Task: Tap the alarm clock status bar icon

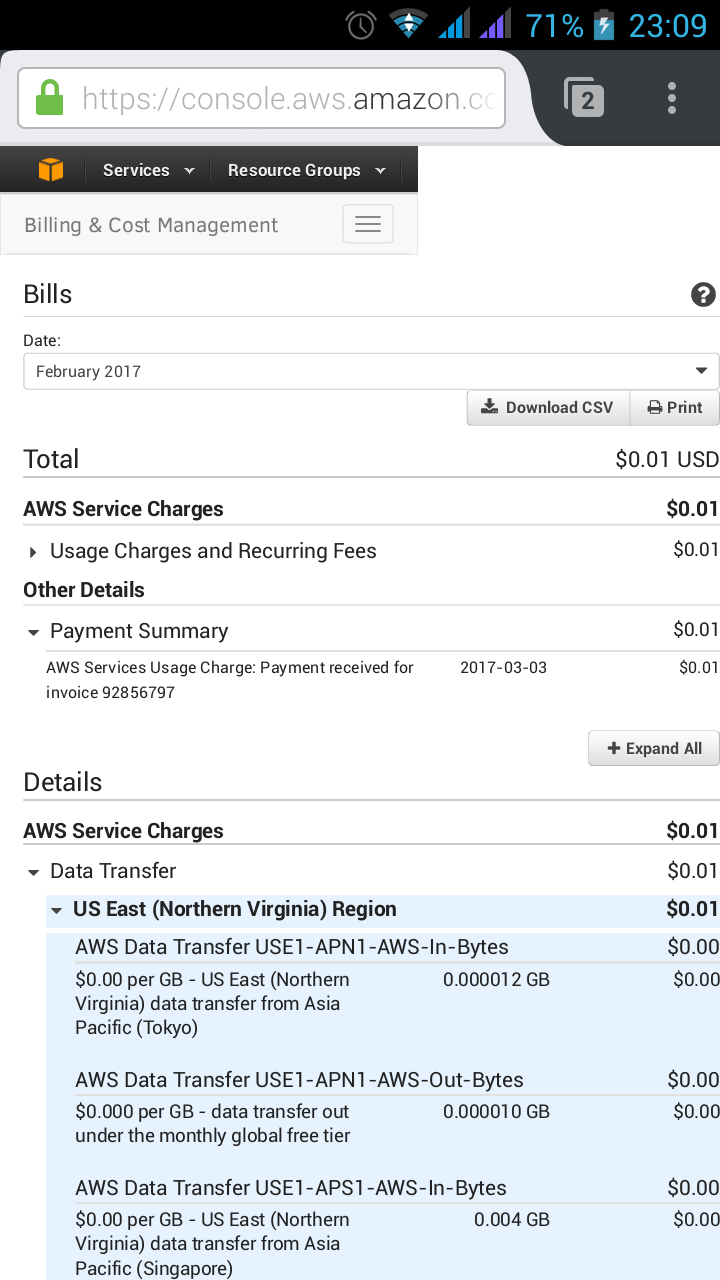Action: 361,24
